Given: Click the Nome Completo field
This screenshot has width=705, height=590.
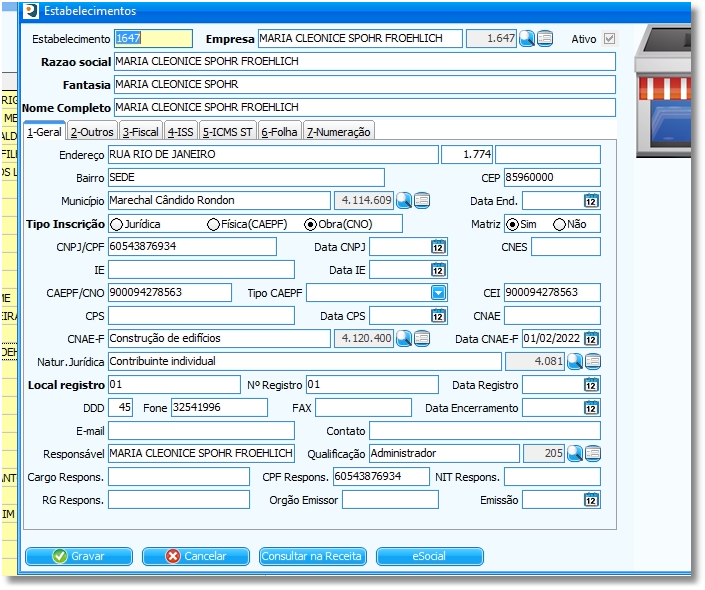Looking at the screenshot, I should coord(365,107).
